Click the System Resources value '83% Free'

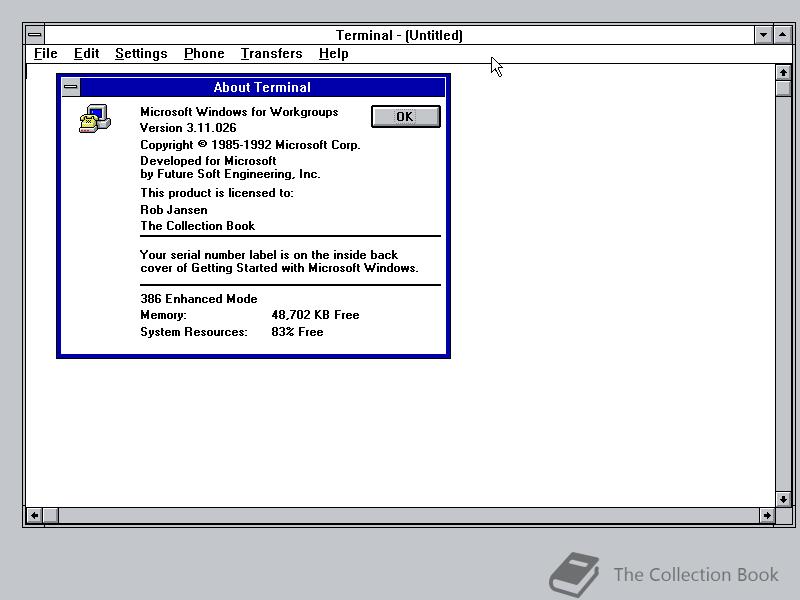(x=297, y=332)
